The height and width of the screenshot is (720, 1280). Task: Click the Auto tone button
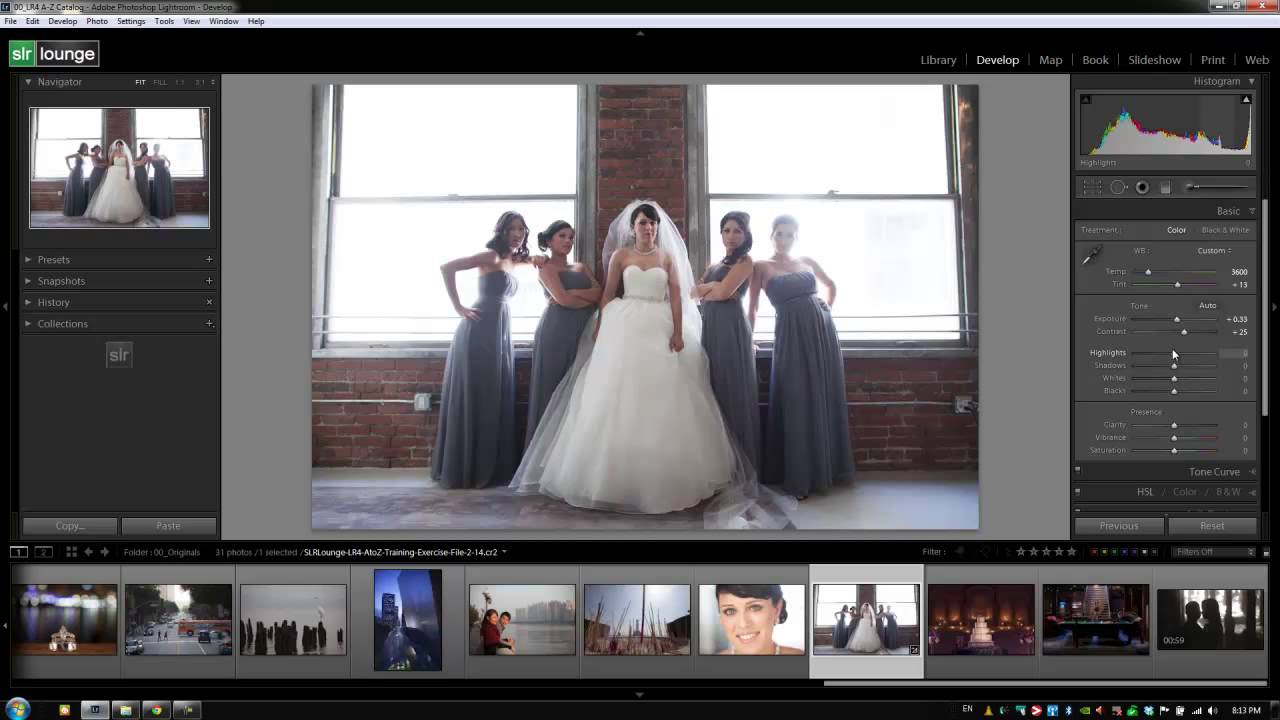[x=1207, y=306]
